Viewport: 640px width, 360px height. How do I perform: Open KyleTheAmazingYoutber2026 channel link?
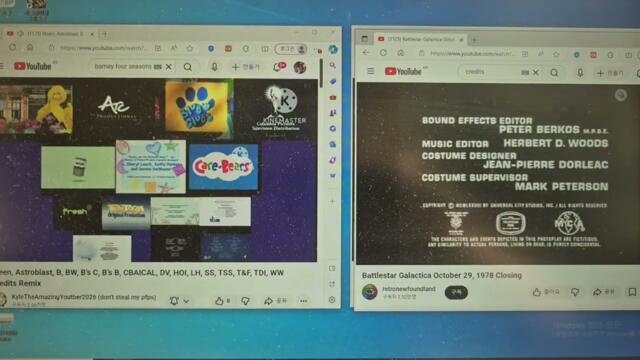84,297
